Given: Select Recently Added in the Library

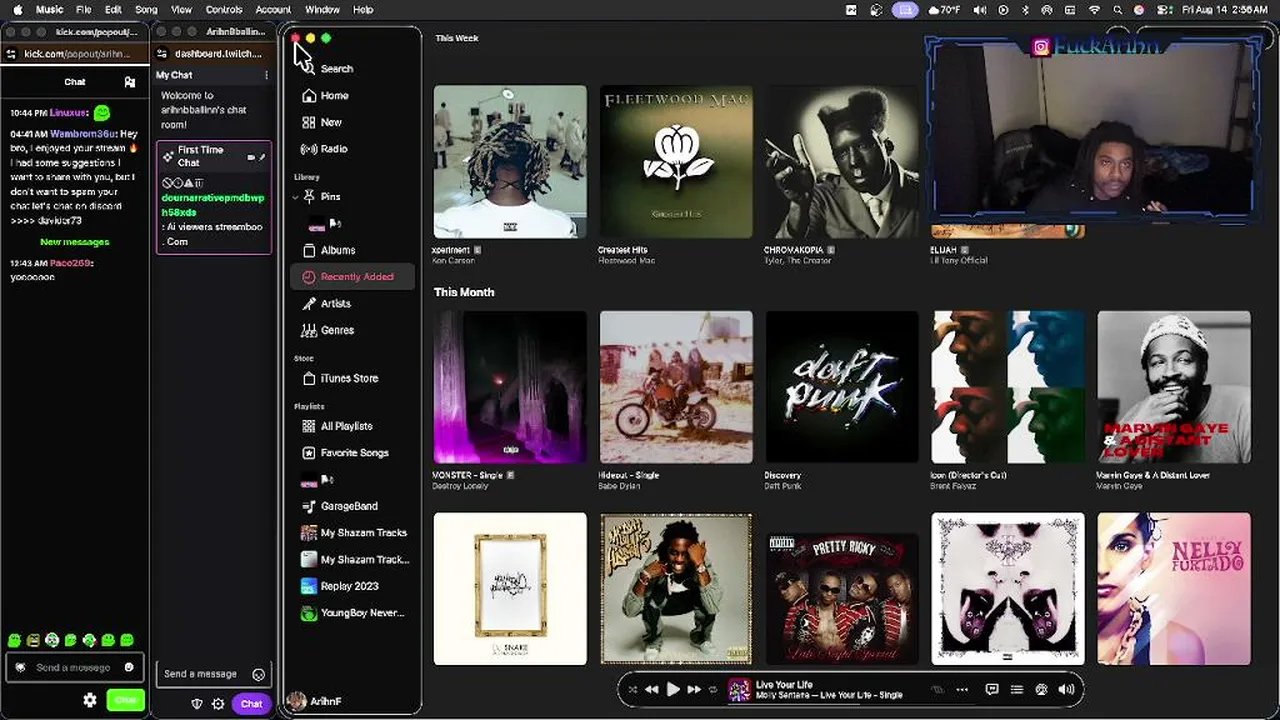Looking at the screenshot, I should tap(353, 277).
